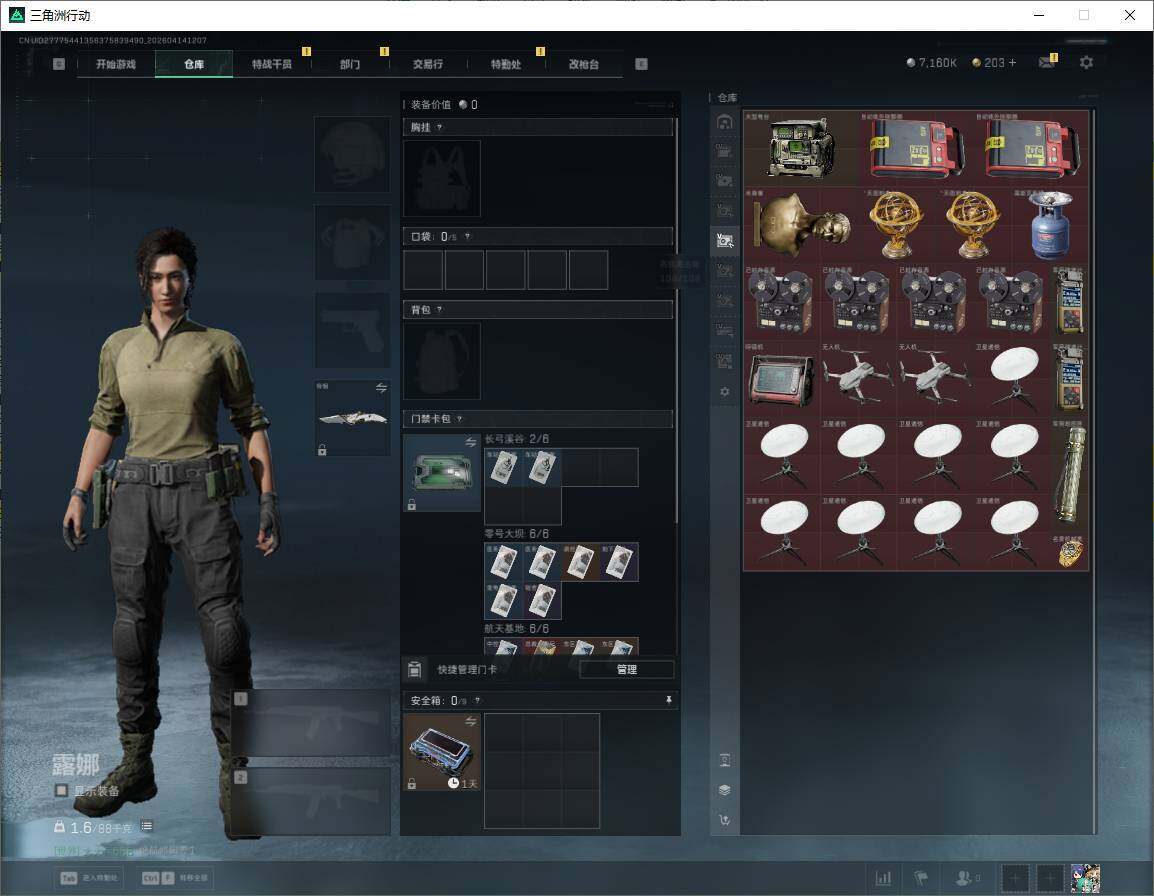This screenshot has width=1154, height=896.
Task: Select the empty body armor slot
Action: tap(353, 242)
